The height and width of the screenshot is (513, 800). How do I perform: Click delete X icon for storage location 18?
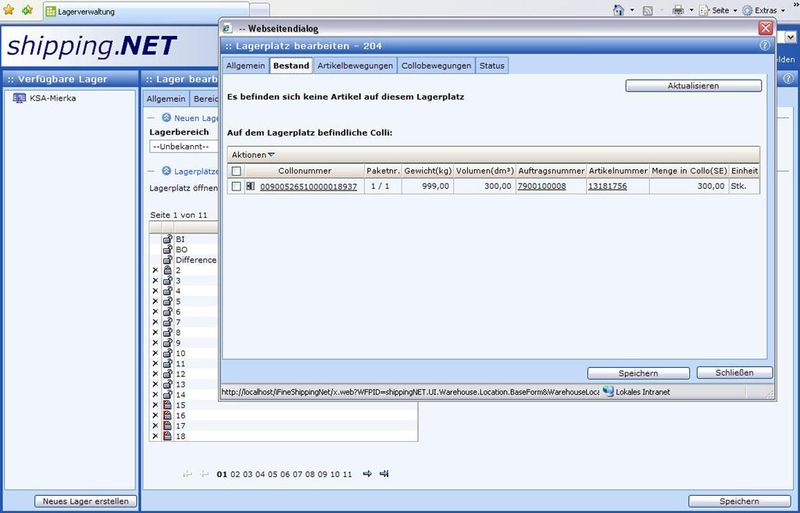[154, 436]
